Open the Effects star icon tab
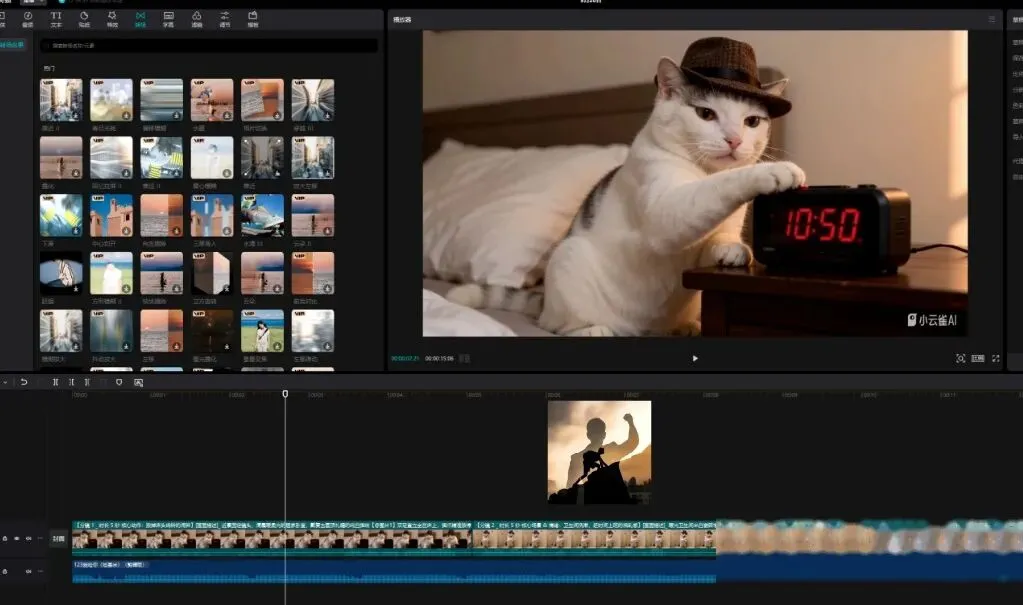Screen dimensions: 1023x605 (x=112, y=18)
